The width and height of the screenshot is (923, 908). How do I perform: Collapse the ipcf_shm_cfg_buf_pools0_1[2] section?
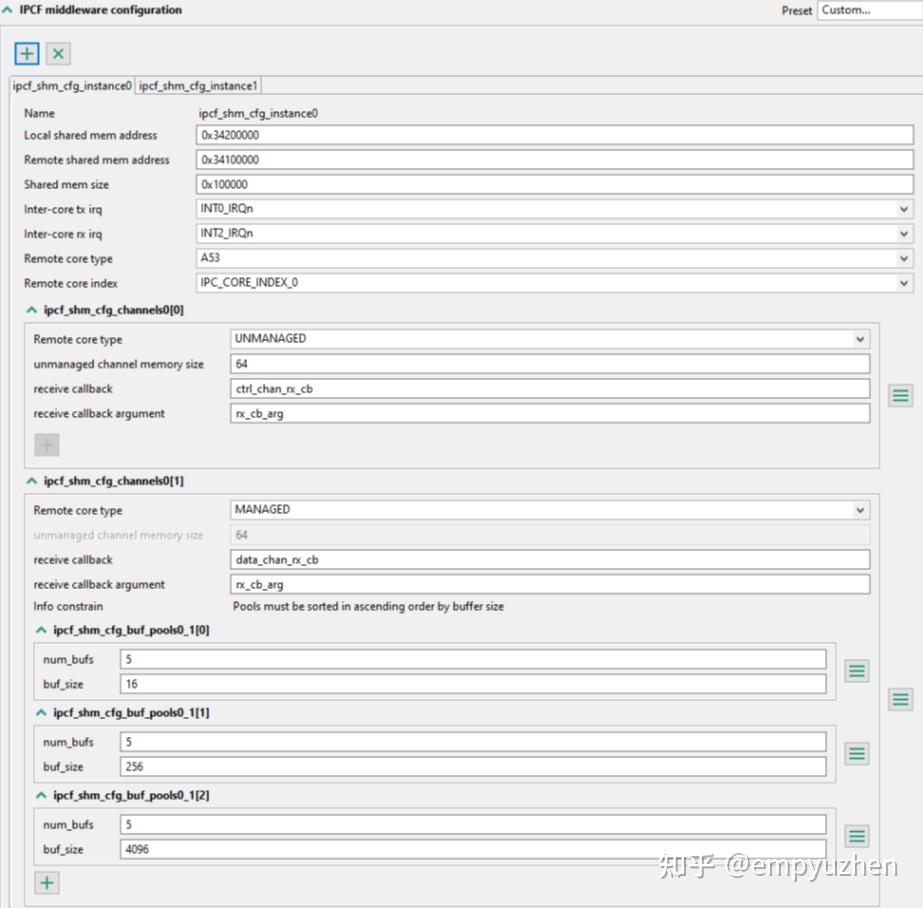click(40, 795)
